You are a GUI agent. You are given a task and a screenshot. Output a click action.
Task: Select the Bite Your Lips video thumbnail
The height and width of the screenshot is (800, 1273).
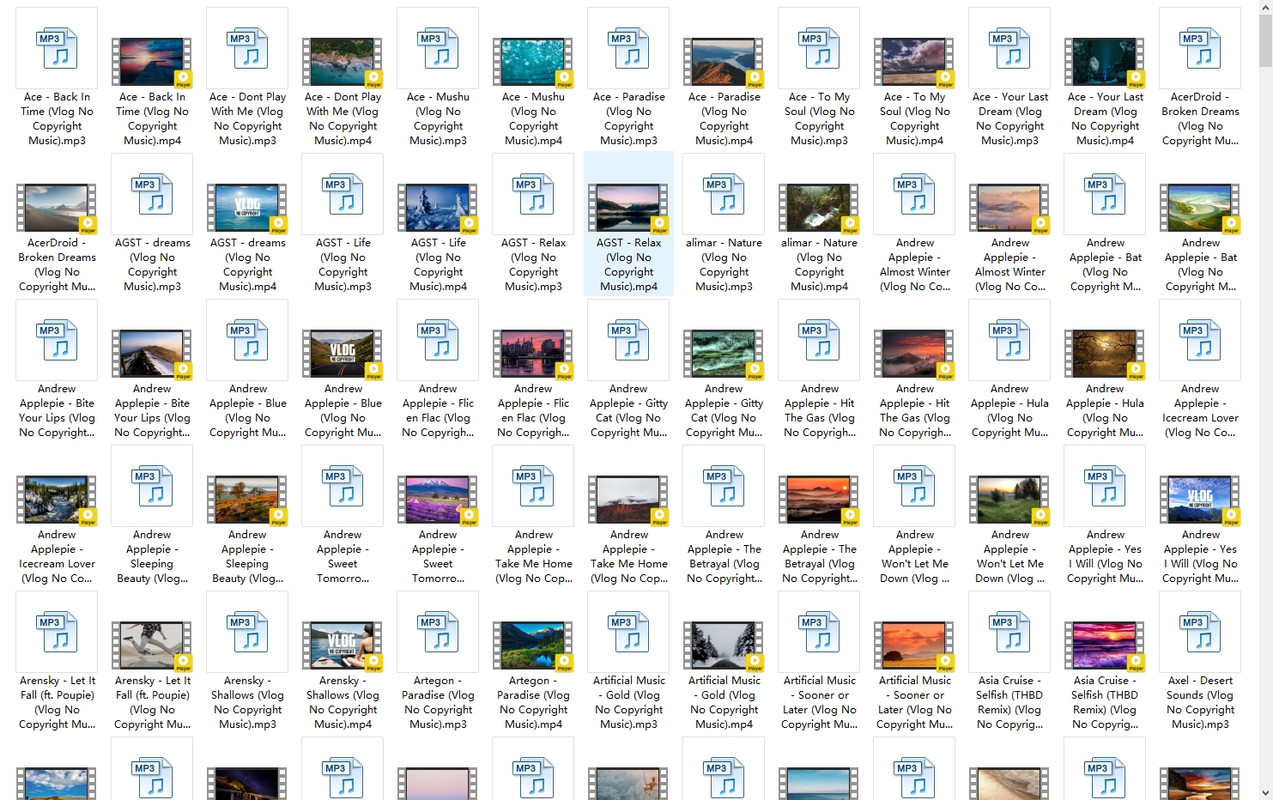152,354
